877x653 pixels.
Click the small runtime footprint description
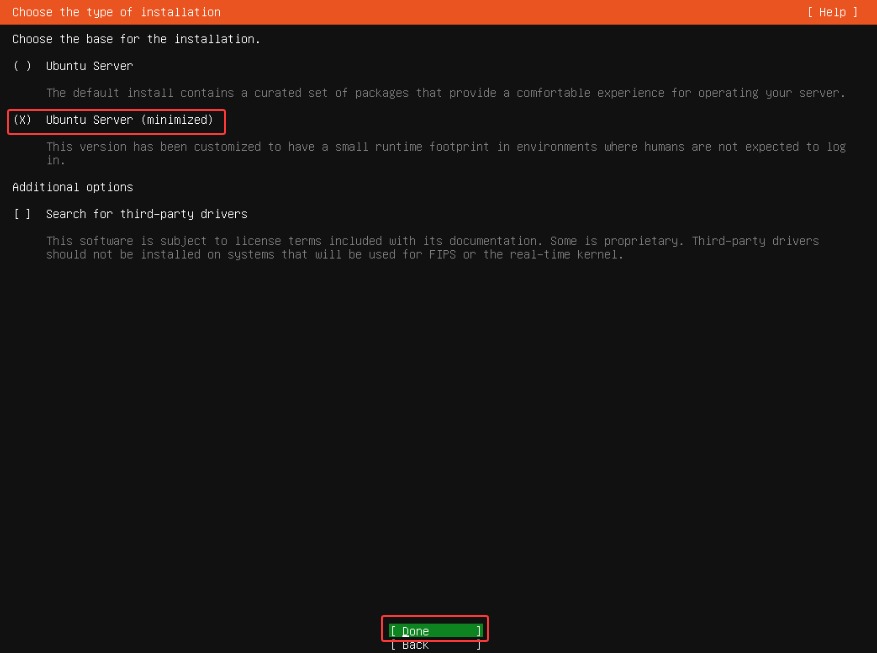coord(445,147)
